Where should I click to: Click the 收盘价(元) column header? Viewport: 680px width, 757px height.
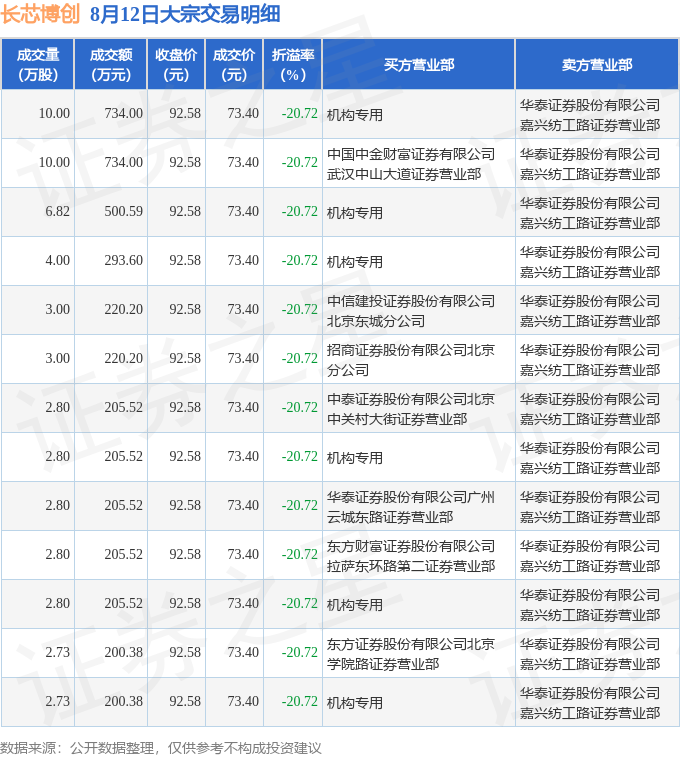pyautogui.click(x=176, y=65)
